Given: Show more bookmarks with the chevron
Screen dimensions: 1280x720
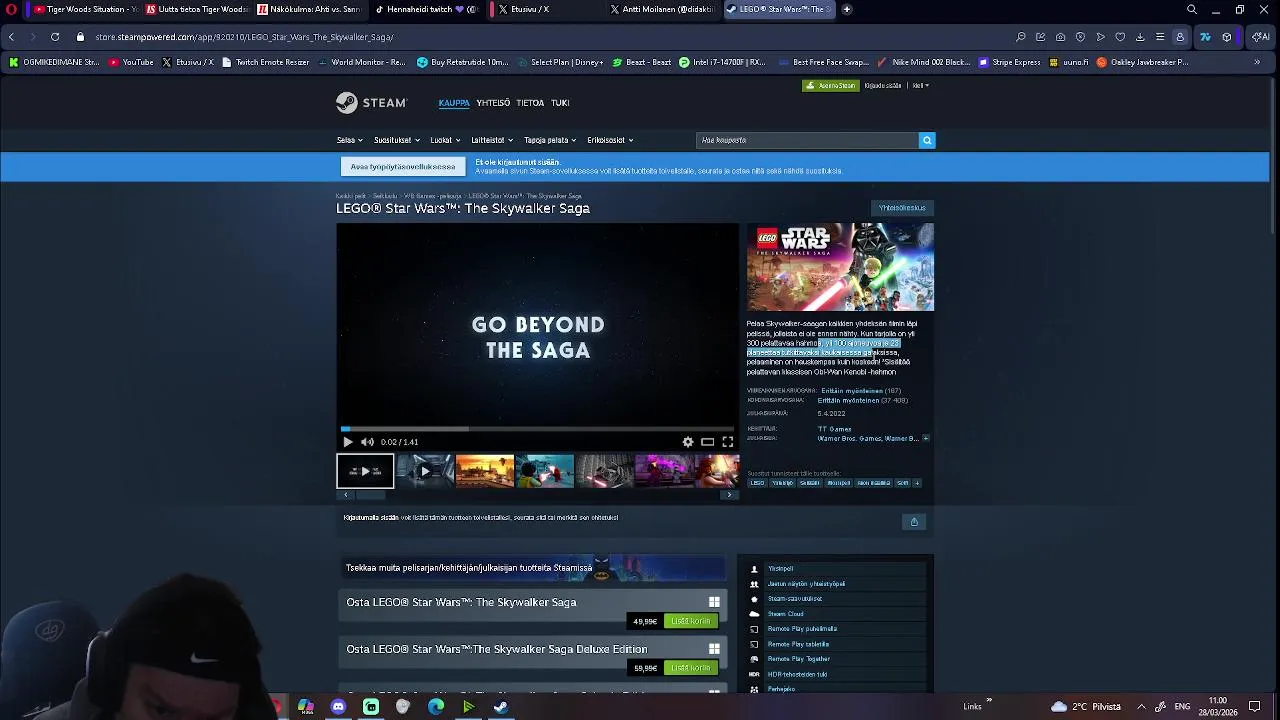Looking at the screenshot, I should pyautogui.click(x=1257, y=62).
